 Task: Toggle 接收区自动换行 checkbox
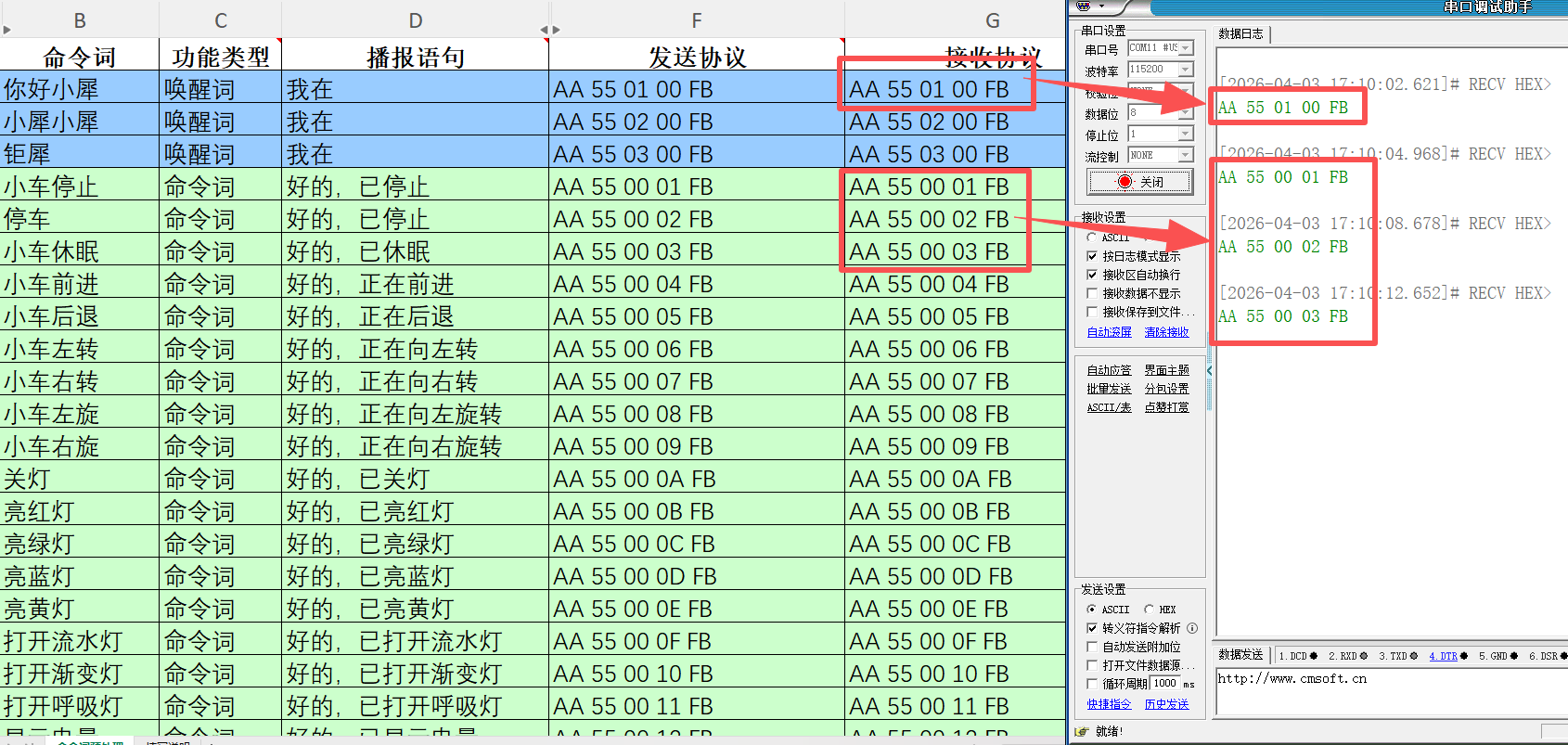pyautogui.click(x=1092, y=275)
